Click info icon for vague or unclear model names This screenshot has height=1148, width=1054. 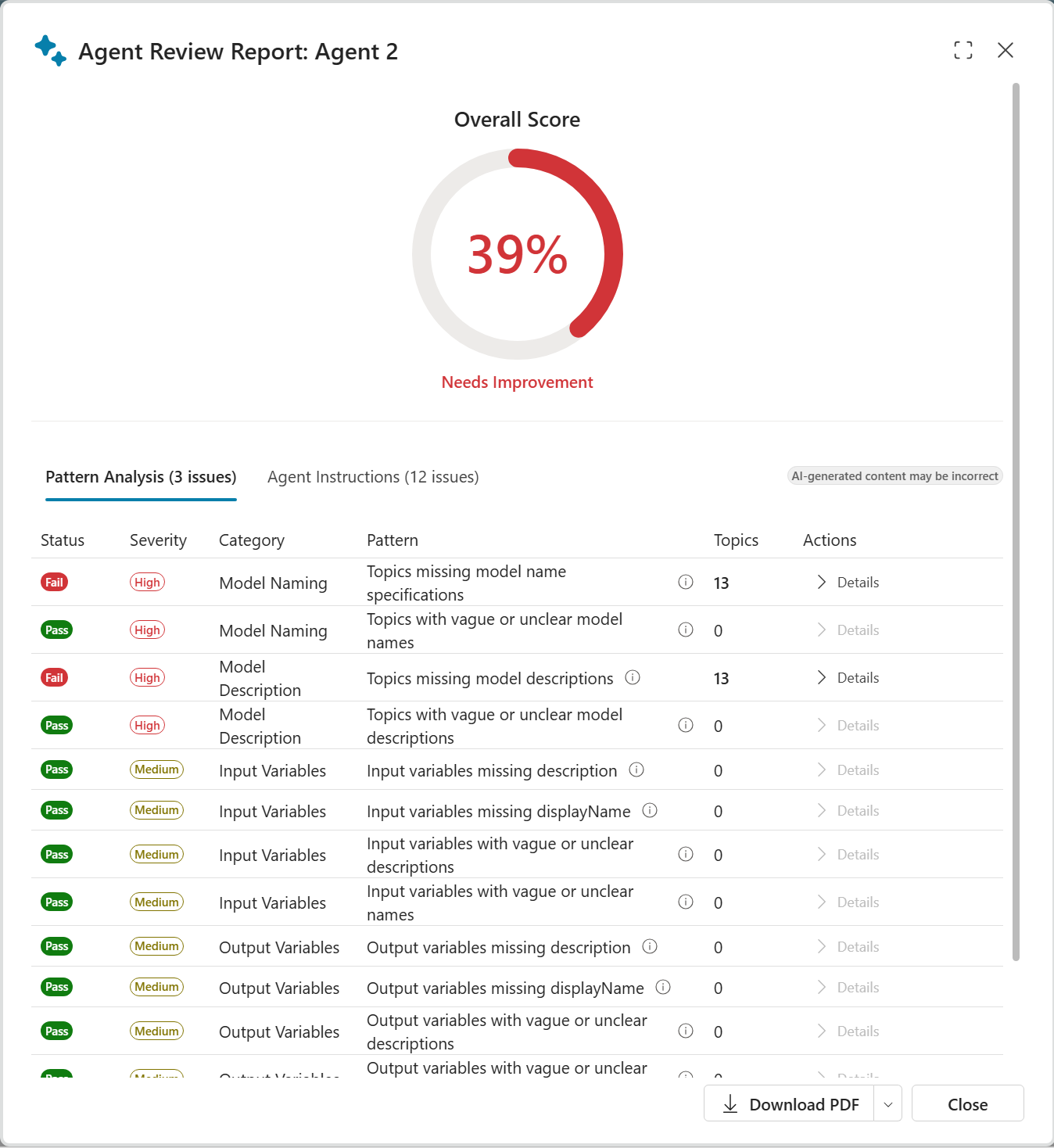686,630
